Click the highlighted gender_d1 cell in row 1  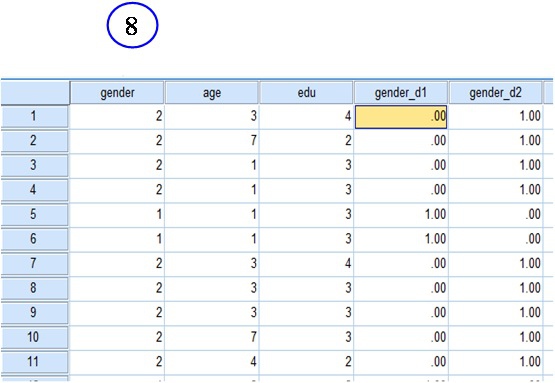point(401,117)
